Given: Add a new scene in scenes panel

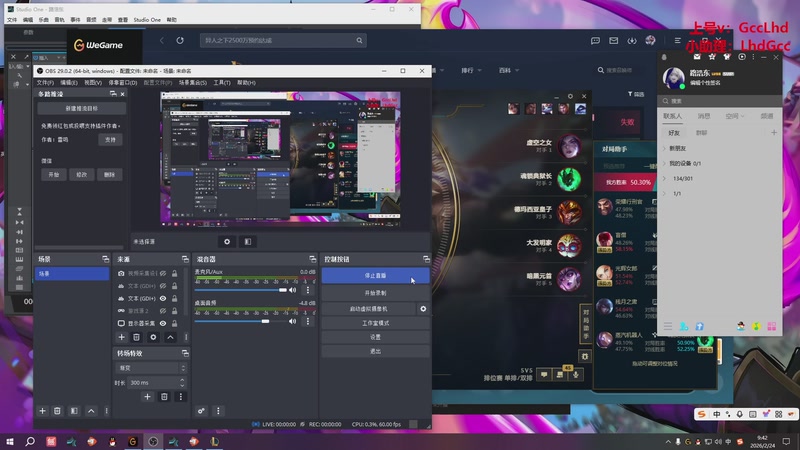Looking at the screenshot, I should point(42,411).
